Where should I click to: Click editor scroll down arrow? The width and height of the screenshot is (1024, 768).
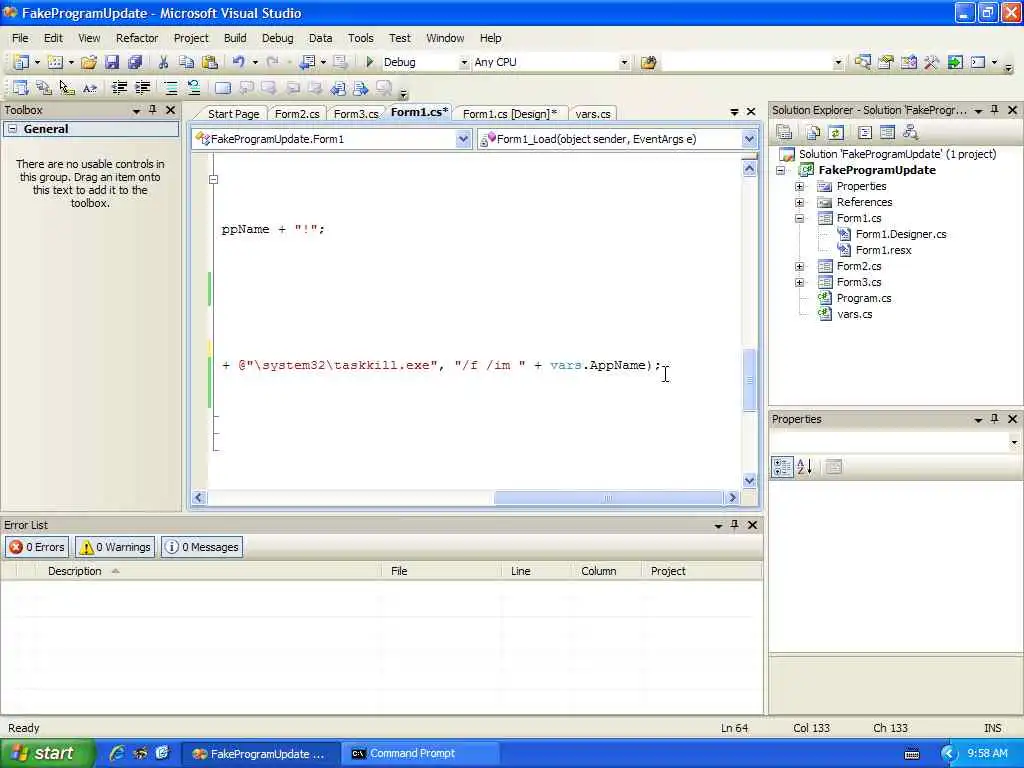750,481
